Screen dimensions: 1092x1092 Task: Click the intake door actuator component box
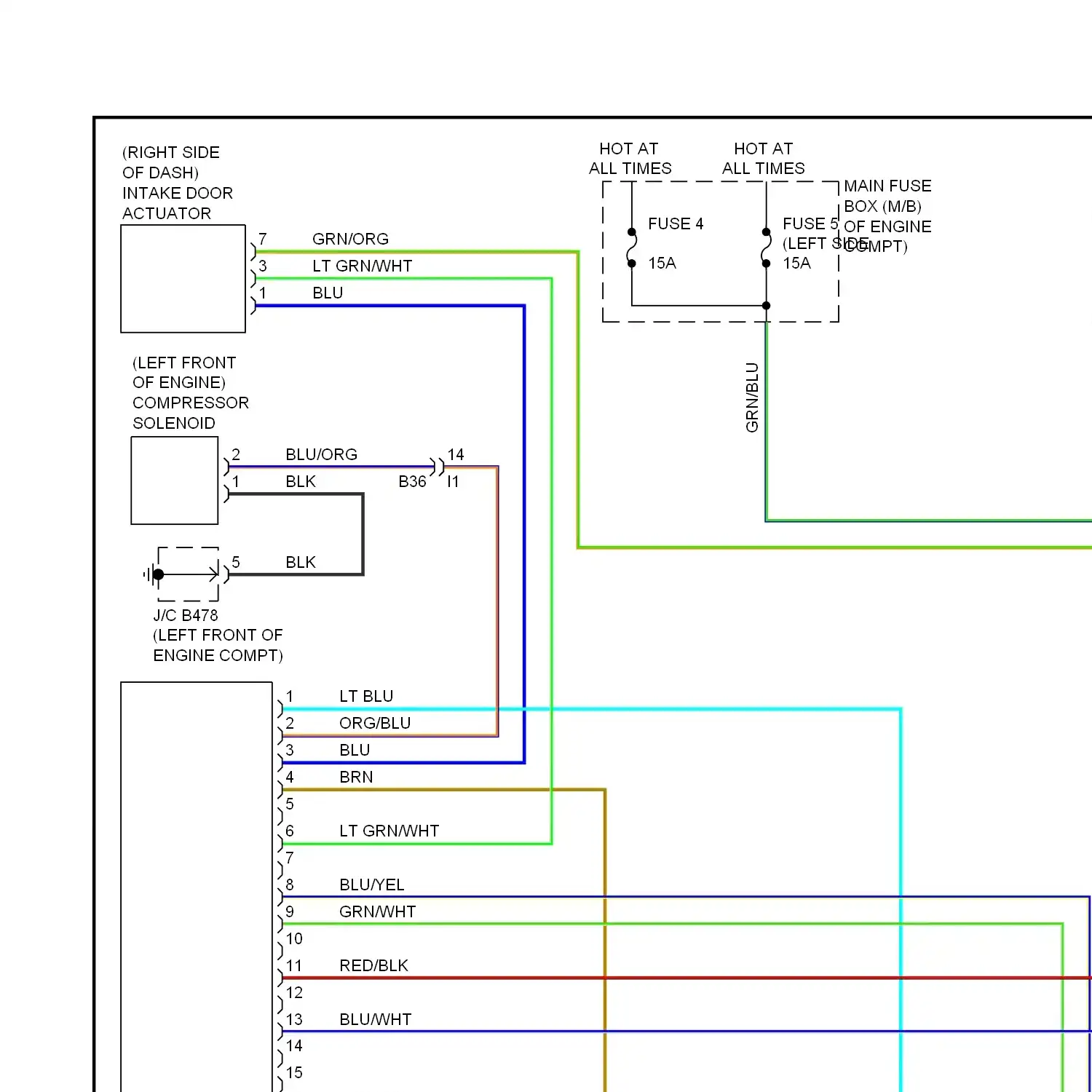point(183,279)
